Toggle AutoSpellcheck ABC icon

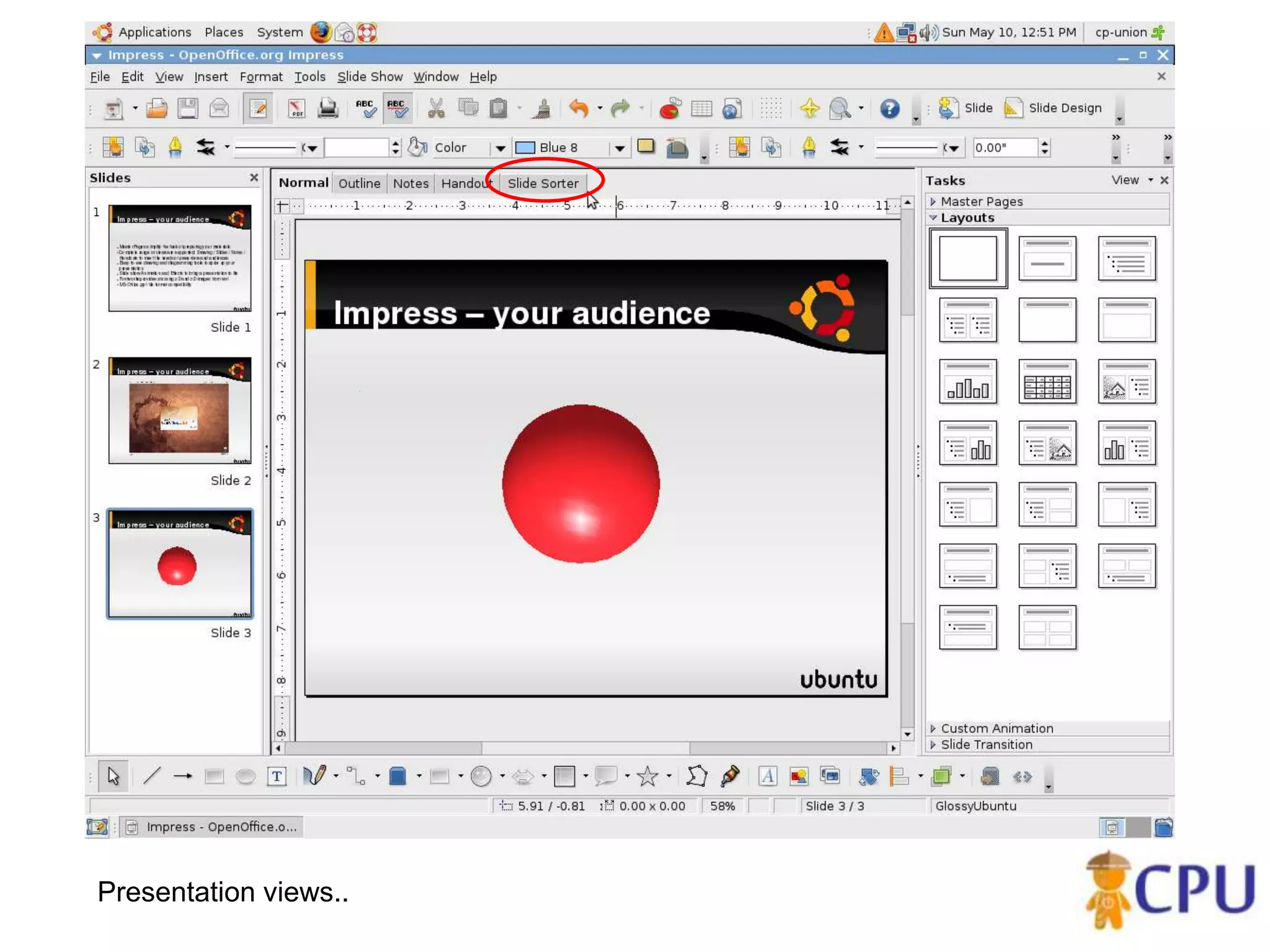(x=397, y=108)
